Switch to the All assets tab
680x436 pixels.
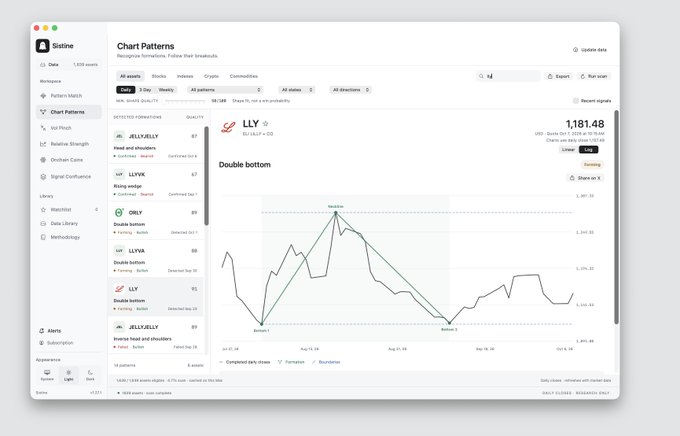(130, 76)
